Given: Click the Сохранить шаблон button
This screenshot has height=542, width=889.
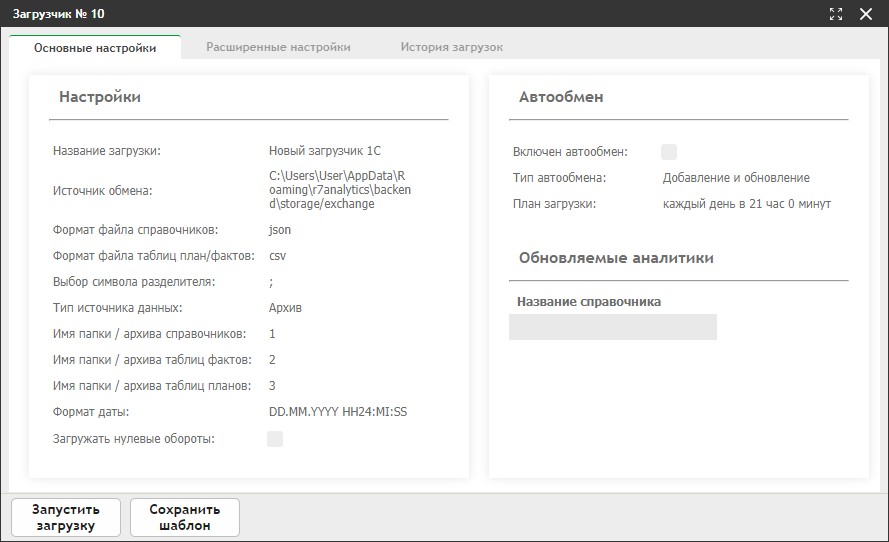Looking at the screenshot, I should 185,517.
